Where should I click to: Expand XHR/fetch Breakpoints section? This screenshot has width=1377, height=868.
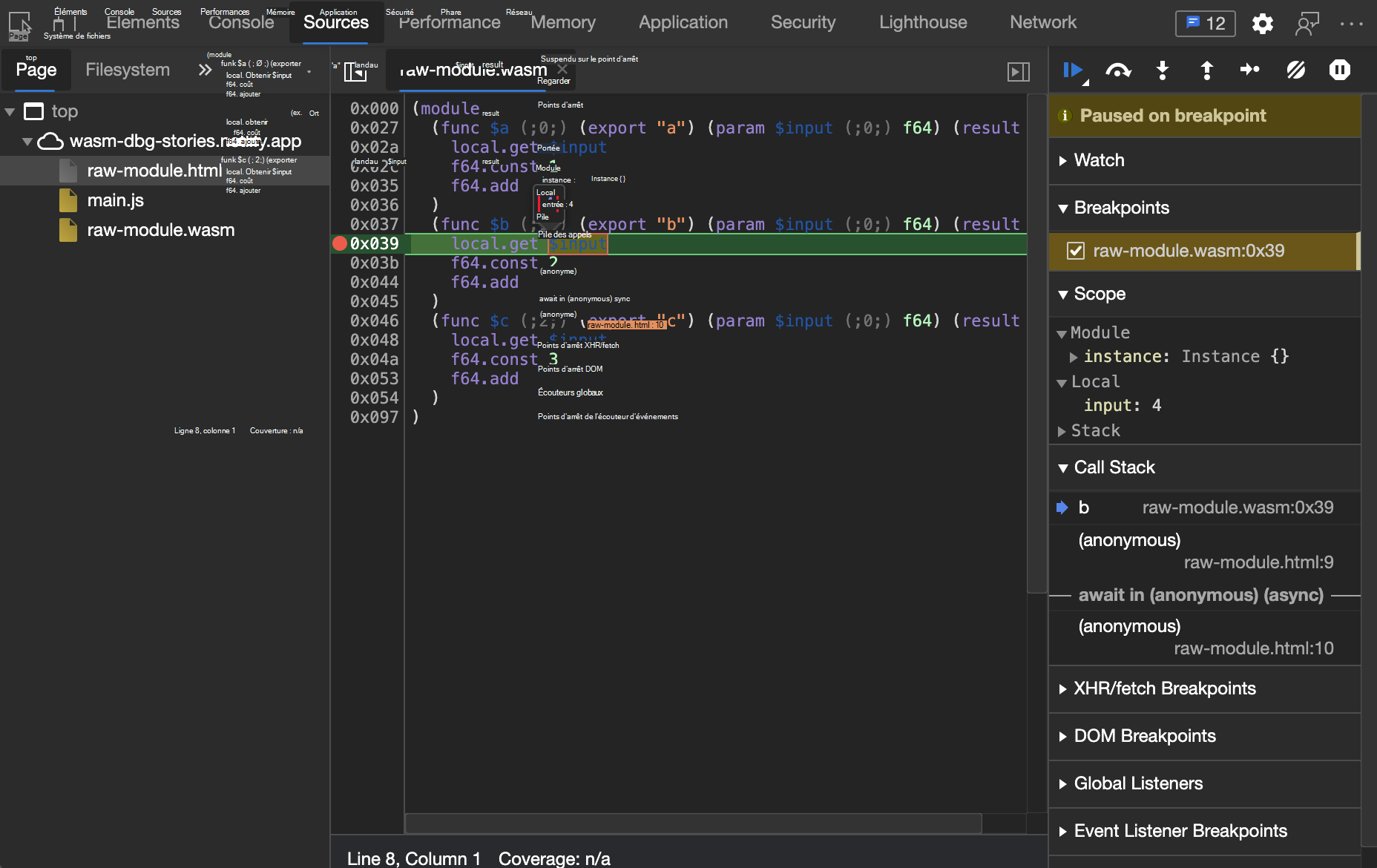(1164, 688)
